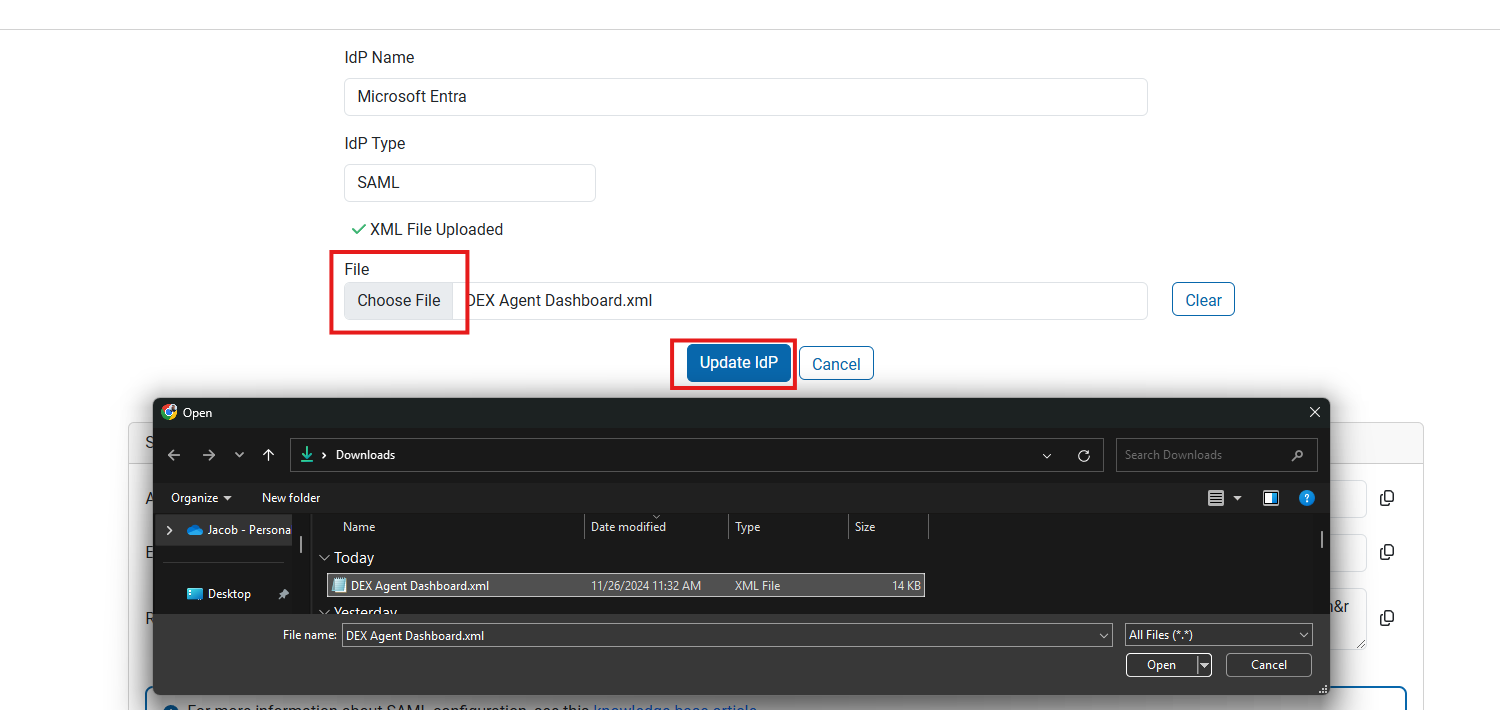Click the Update IdP button

[738, 363]
